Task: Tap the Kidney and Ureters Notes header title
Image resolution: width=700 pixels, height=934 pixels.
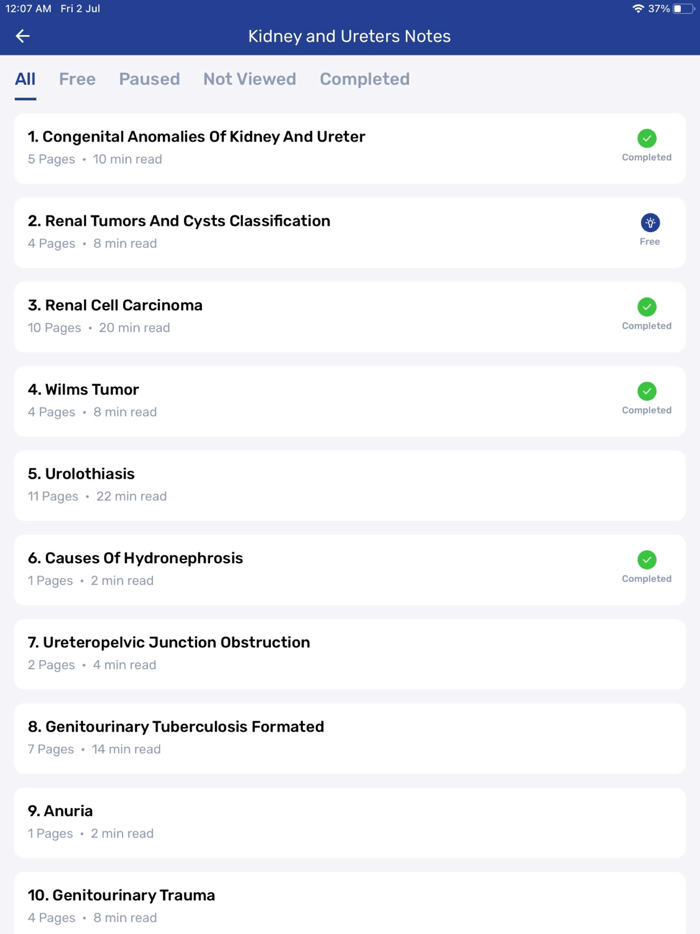Action: pos(349,36)
